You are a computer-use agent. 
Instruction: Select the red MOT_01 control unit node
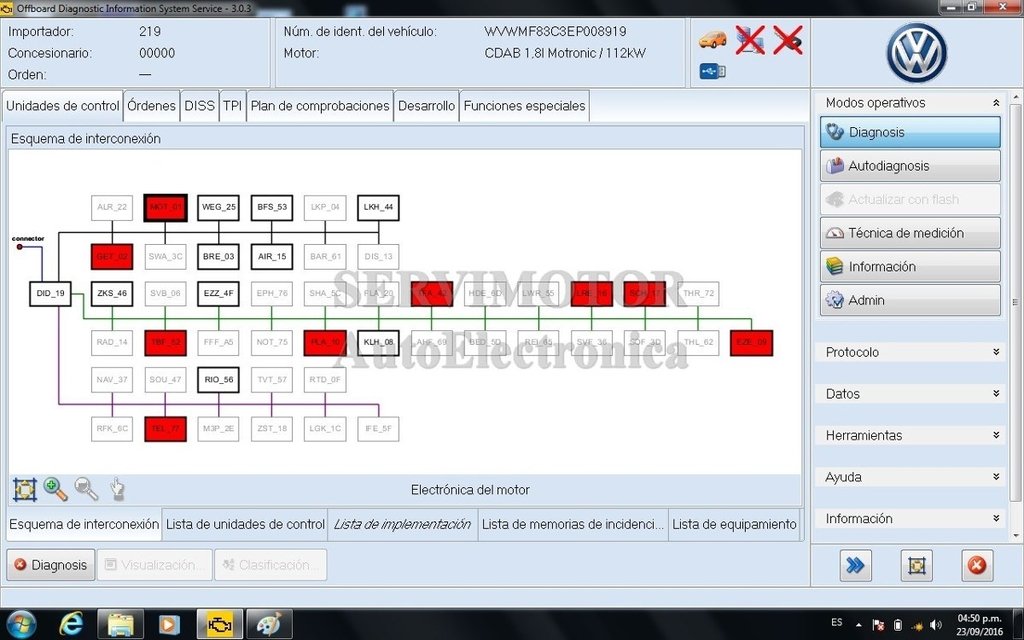tap(165, 208)
